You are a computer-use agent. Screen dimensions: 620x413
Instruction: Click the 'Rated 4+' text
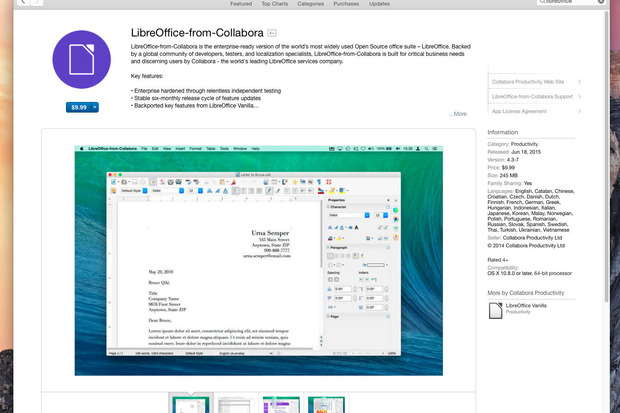(497, 260)
